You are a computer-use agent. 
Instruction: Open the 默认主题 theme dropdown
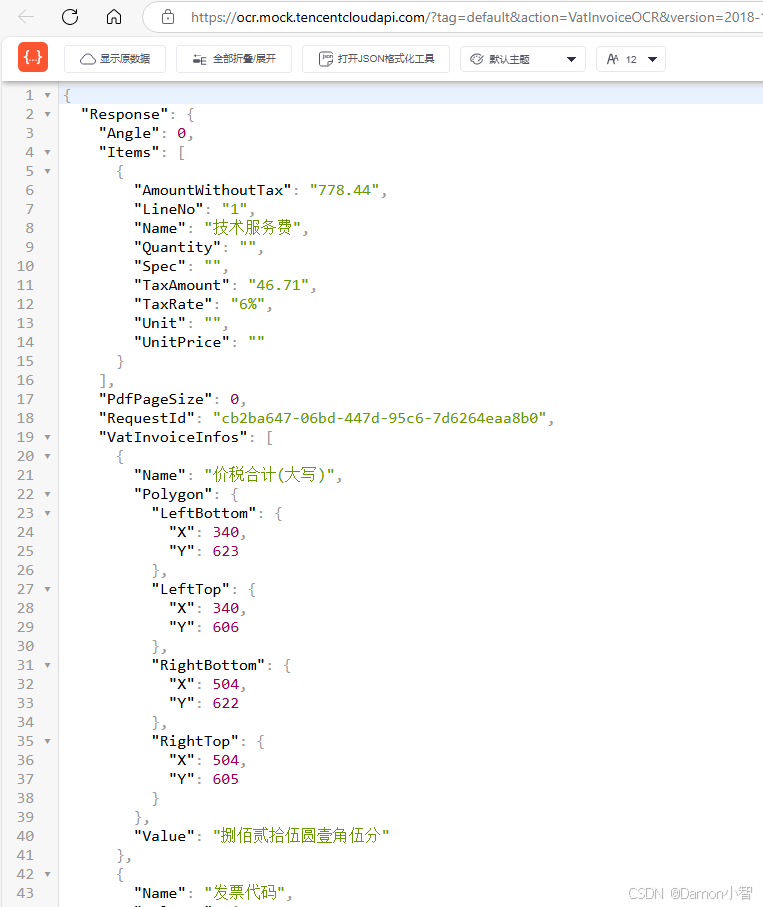coord(523,59)
